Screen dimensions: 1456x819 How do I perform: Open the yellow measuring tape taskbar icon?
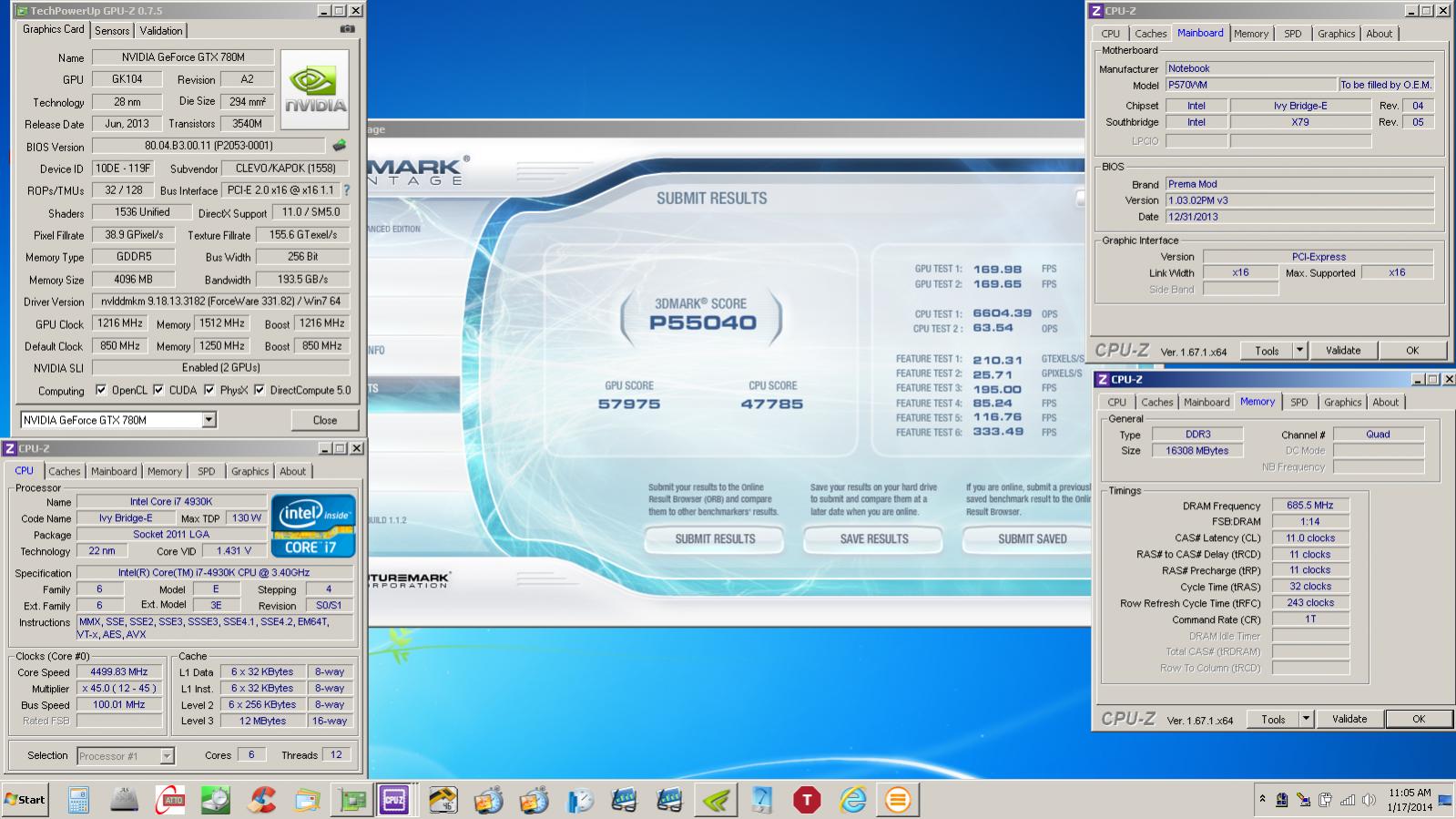443,800
